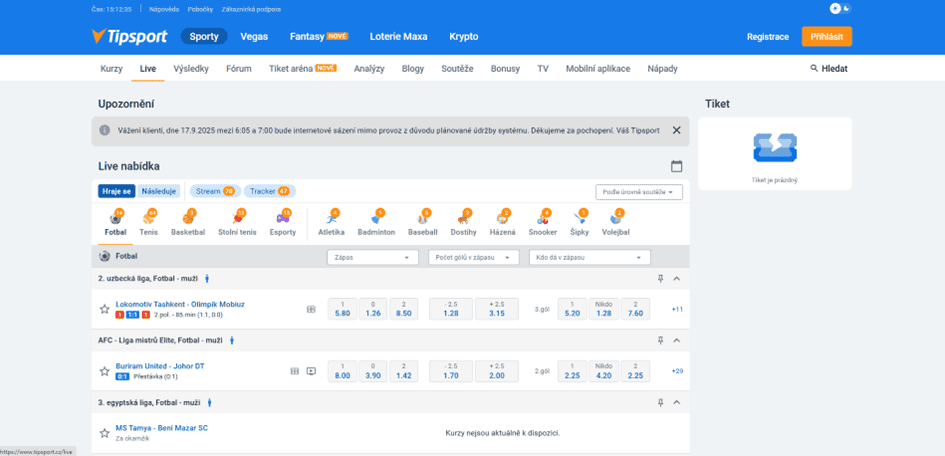Switch to the Vegas section
945x456 pixels.
pyautogui.click(x=254, y=36)
